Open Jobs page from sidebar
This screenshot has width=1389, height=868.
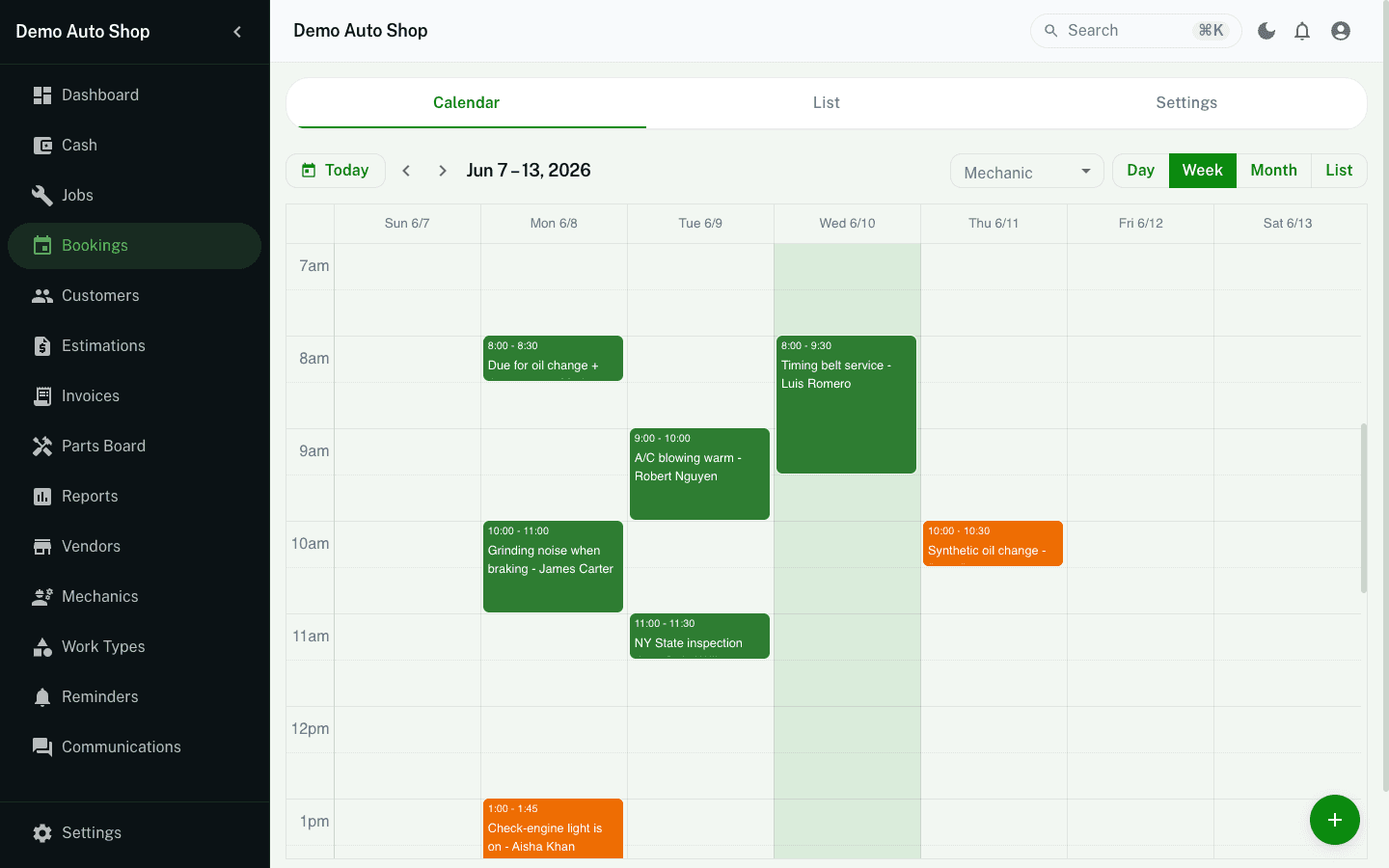click(x=135, y=195)
